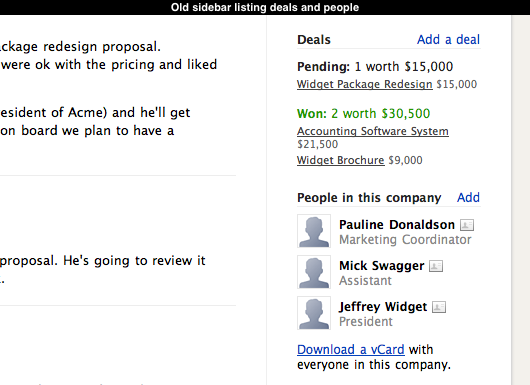Click the Marketing Coordinator title text

(405, 240)
